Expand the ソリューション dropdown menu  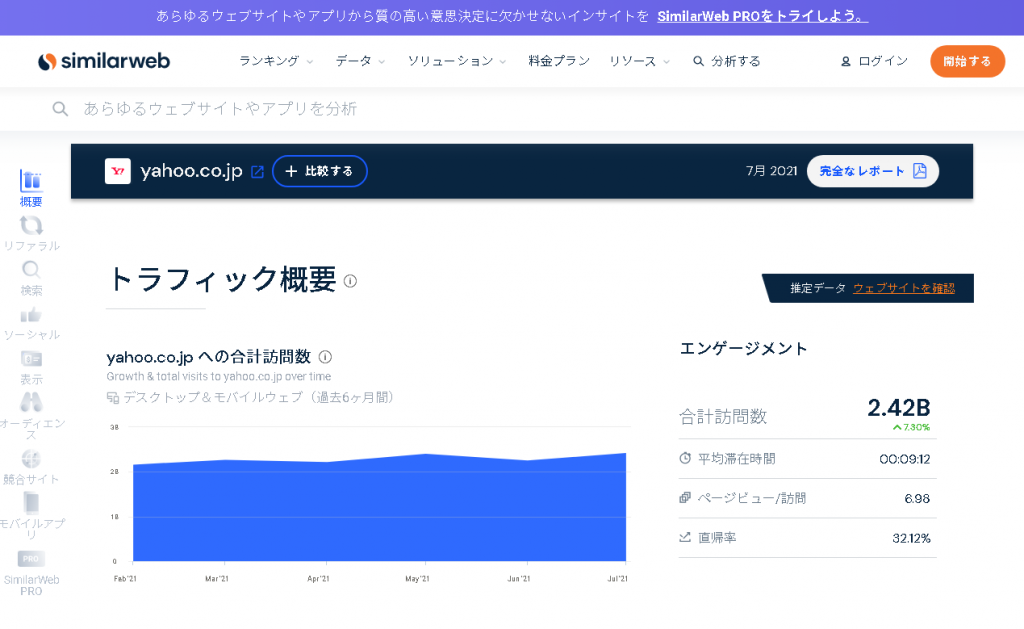456,61
